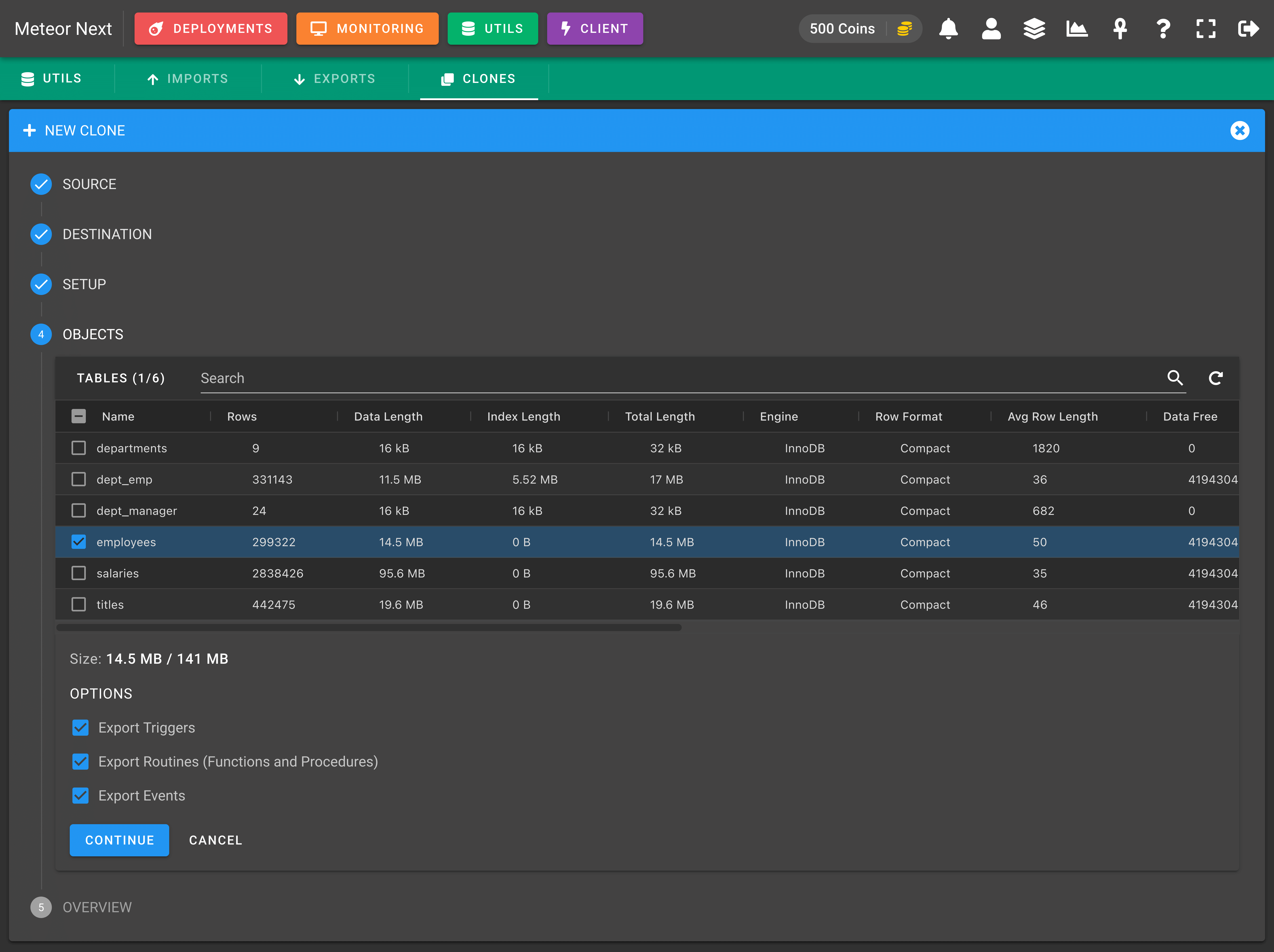Click the horizontal table scrollbar

369,628
